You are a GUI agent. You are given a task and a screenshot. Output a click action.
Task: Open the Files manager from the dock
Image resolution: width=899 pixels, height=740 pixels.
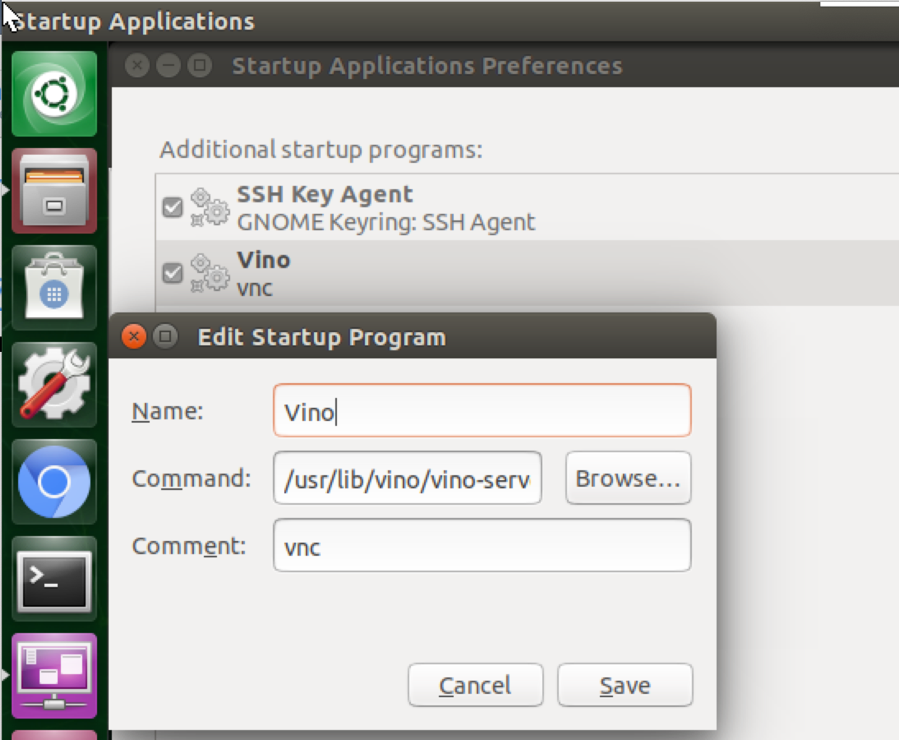[x=54, y=191]
